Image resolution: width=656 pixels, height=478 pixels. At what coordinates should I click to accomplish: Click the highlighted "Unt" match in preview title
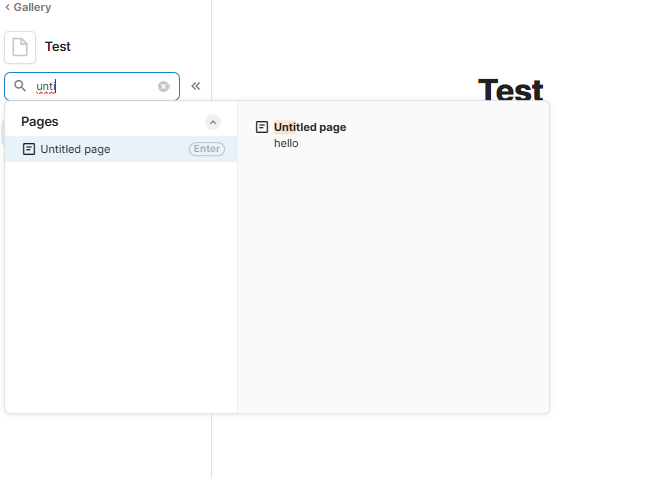click(284, 127)
